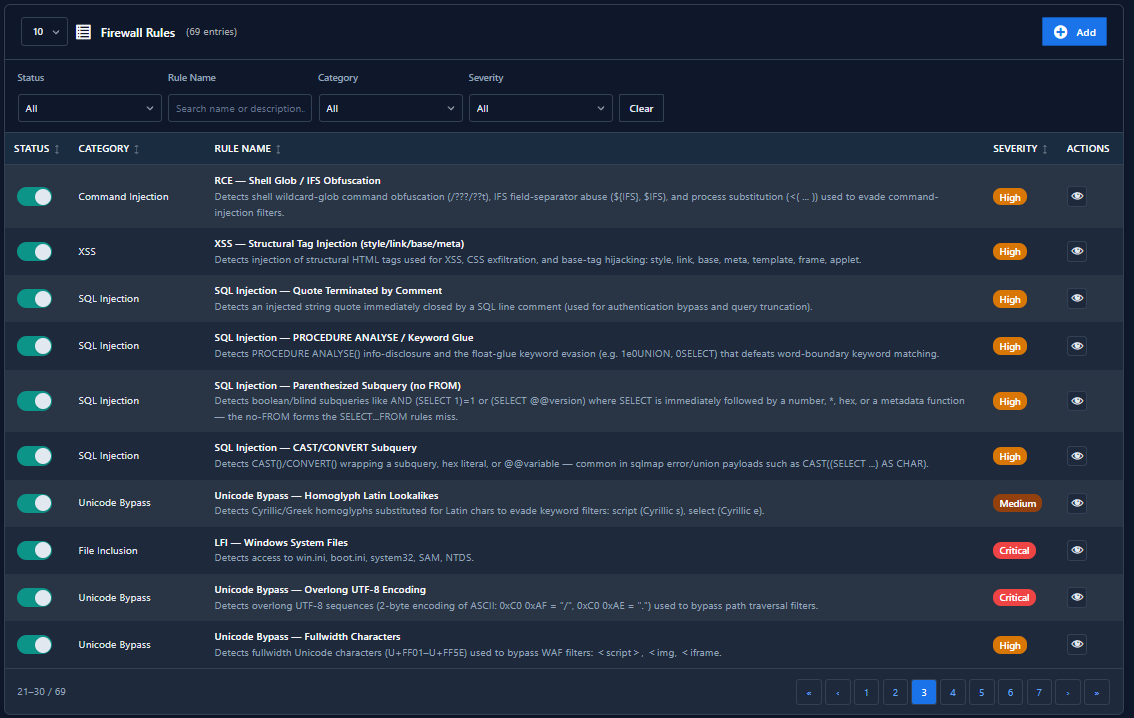Clear all filters
The height and width of the screenshot is (718, 1134).
click(641, 108)
